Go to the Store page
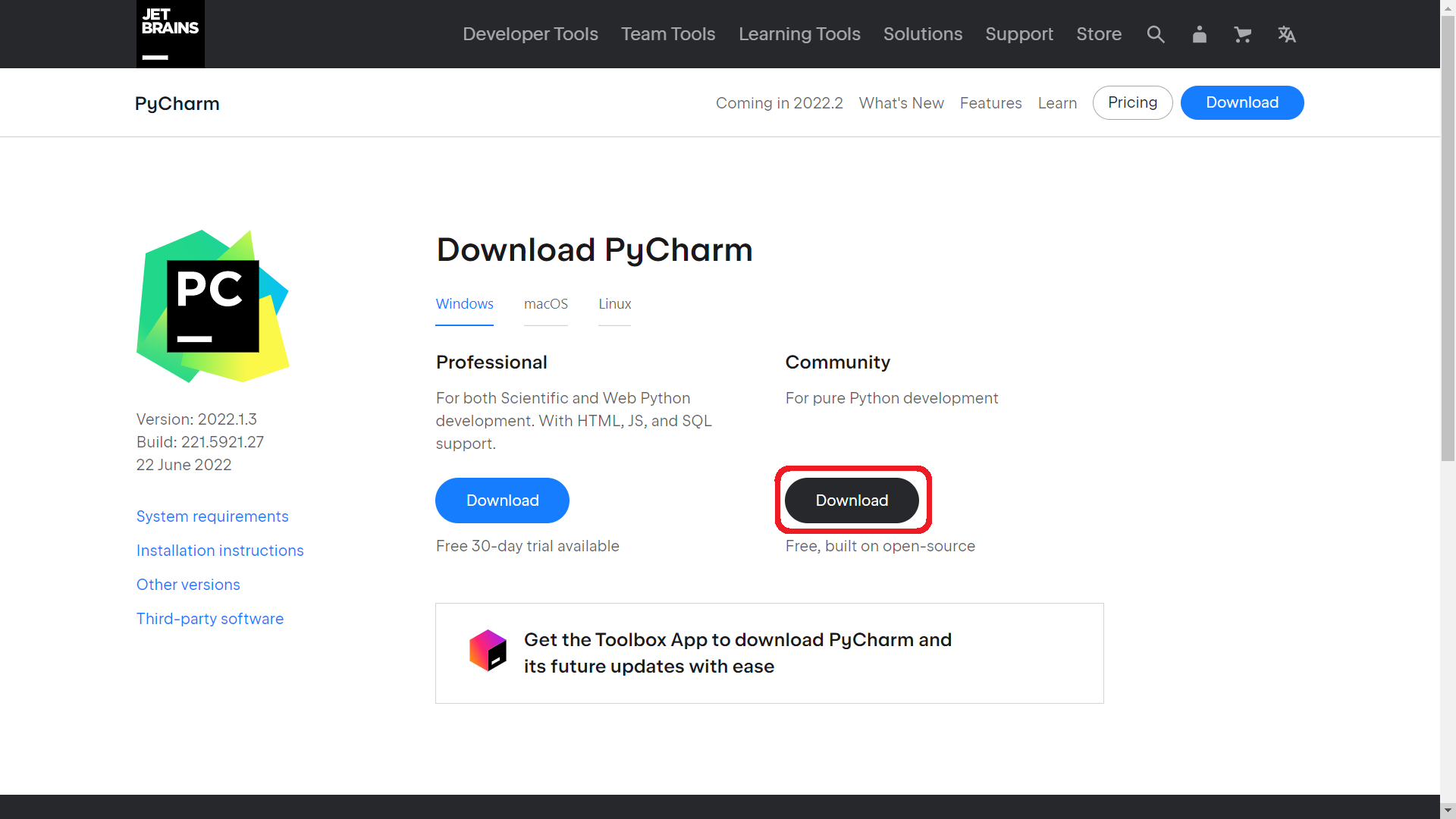 (x=1099, y=34)
